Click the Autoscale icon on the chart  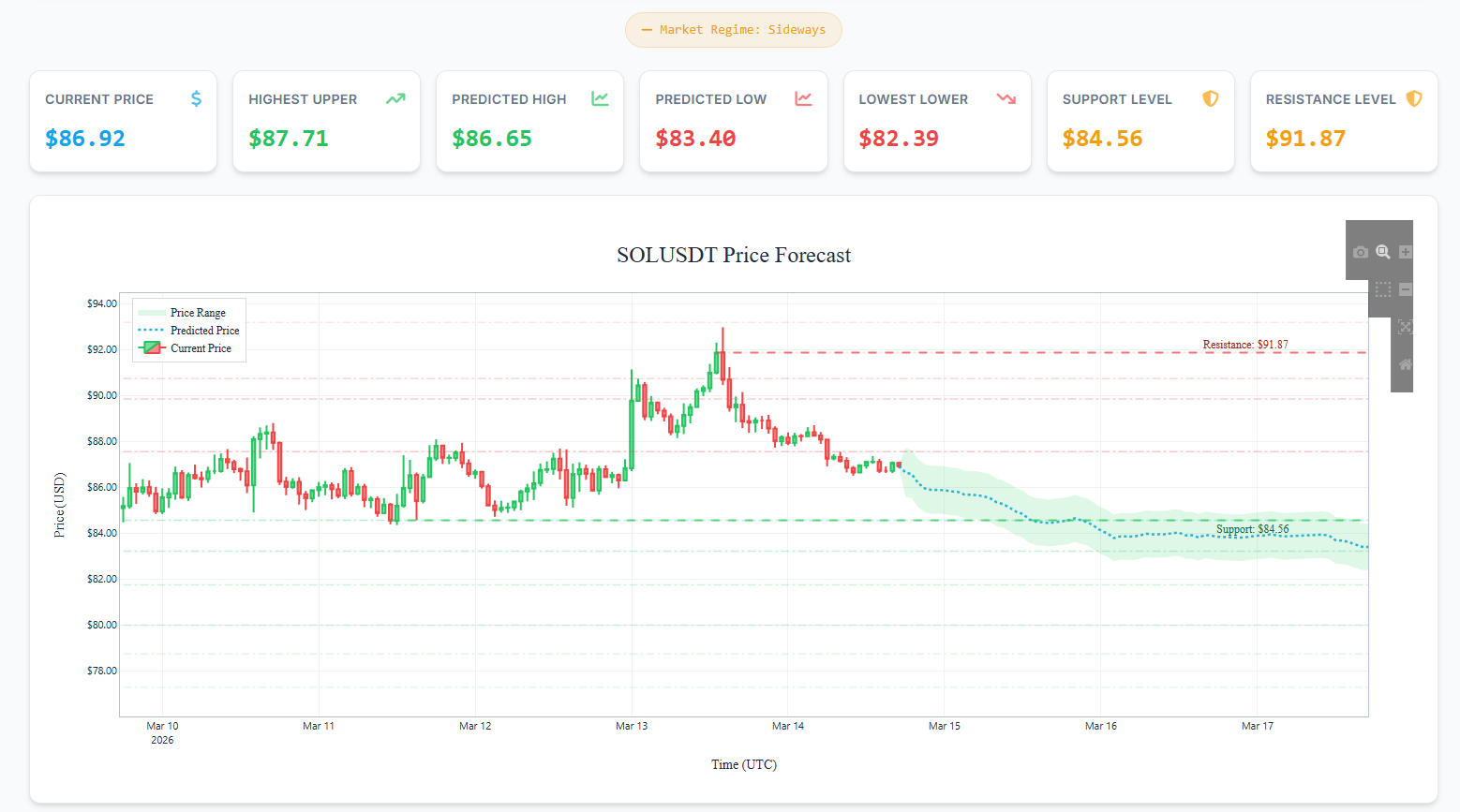(x=1406, y=327)
